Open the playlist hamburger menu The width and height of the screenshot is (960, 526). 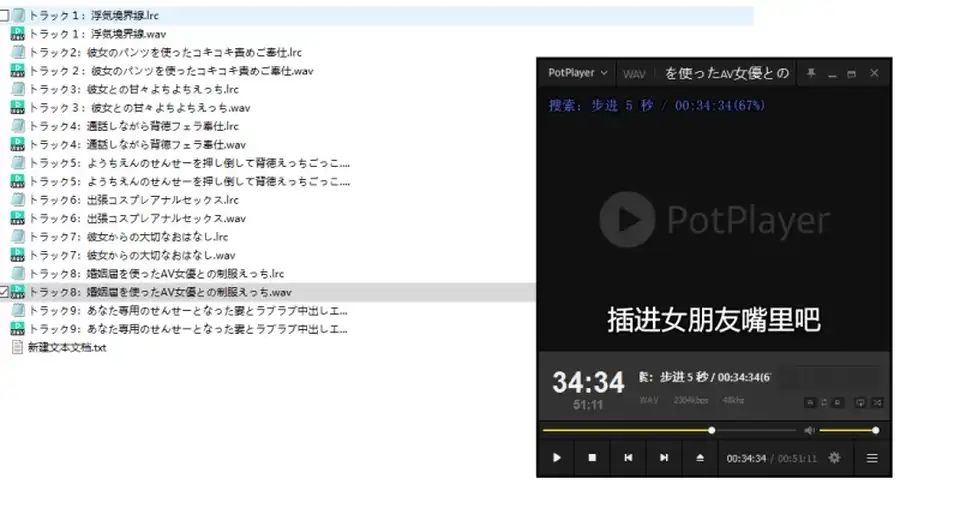pos(872,458)
